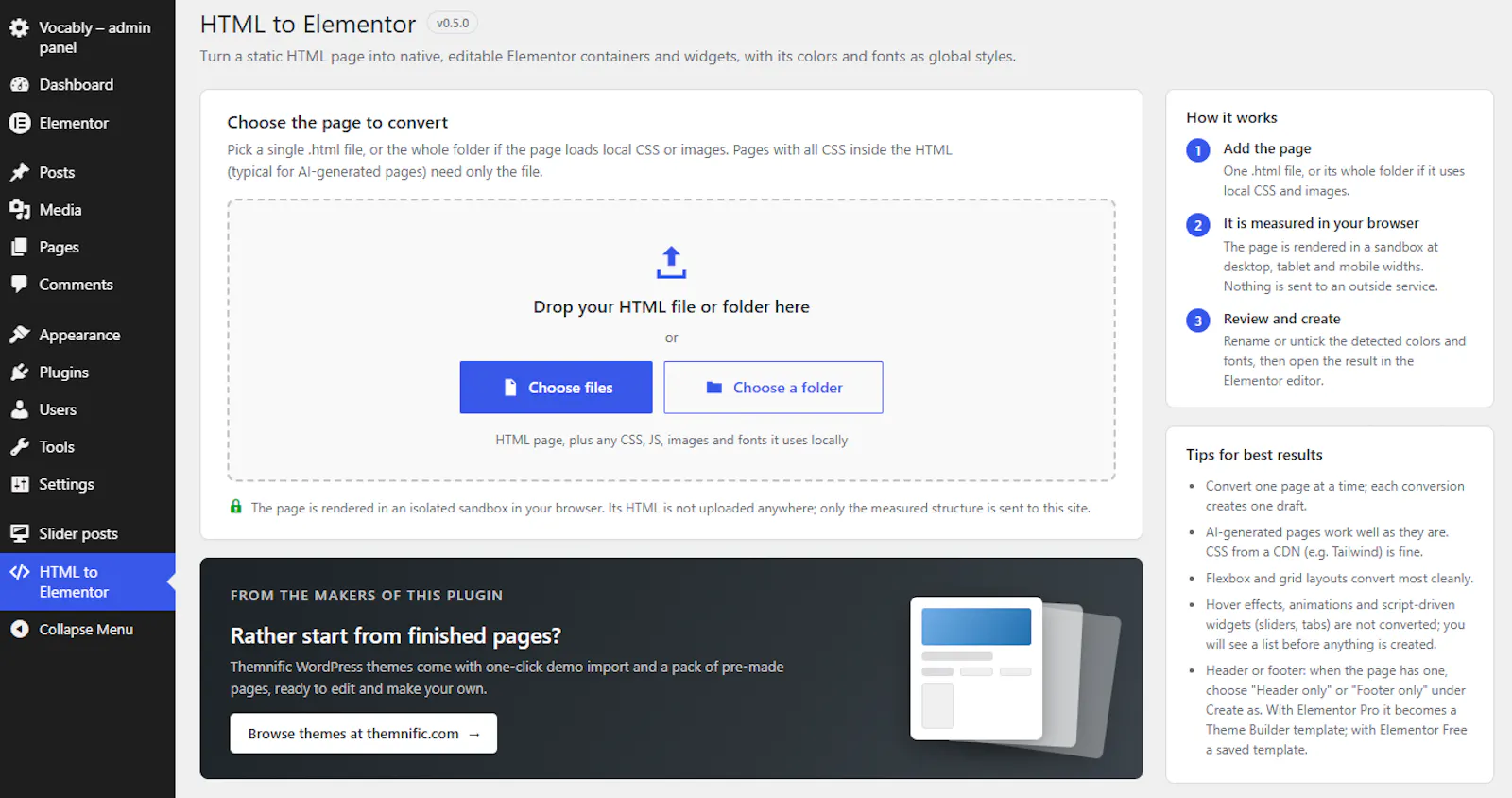Open the Dashboard menu item
Screen dimensions: 1512x798
click(88, 84)
